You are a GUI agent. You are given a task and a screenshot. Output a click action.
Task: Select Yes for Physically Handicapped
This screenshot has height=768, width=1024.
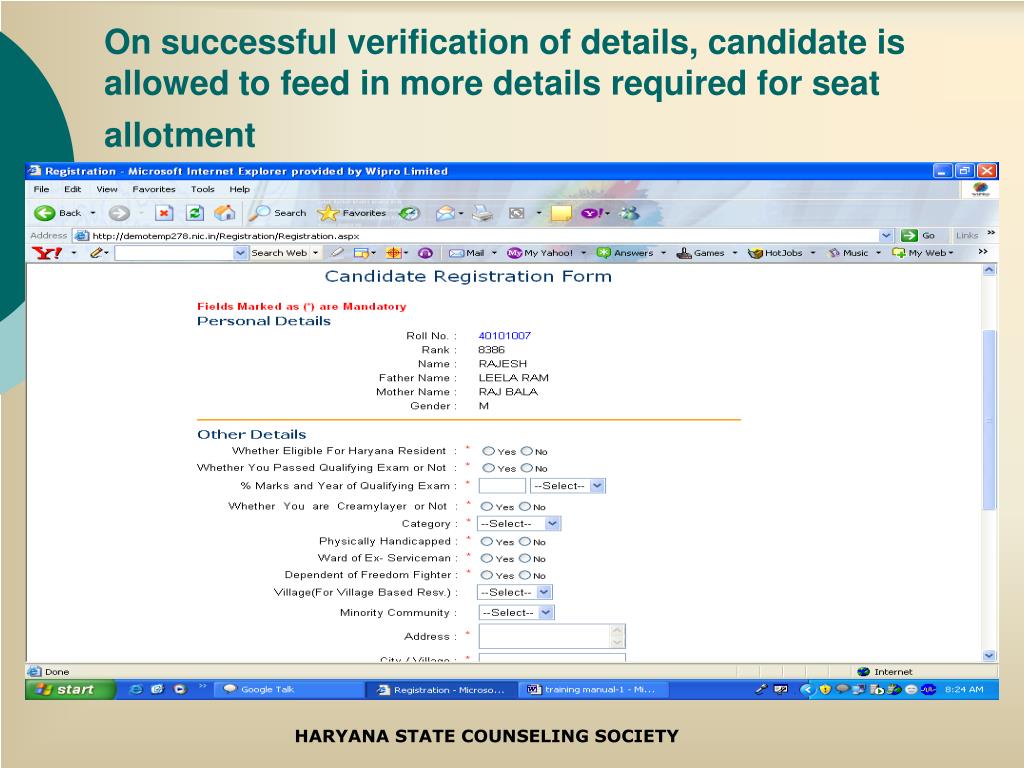pos(487,541)
